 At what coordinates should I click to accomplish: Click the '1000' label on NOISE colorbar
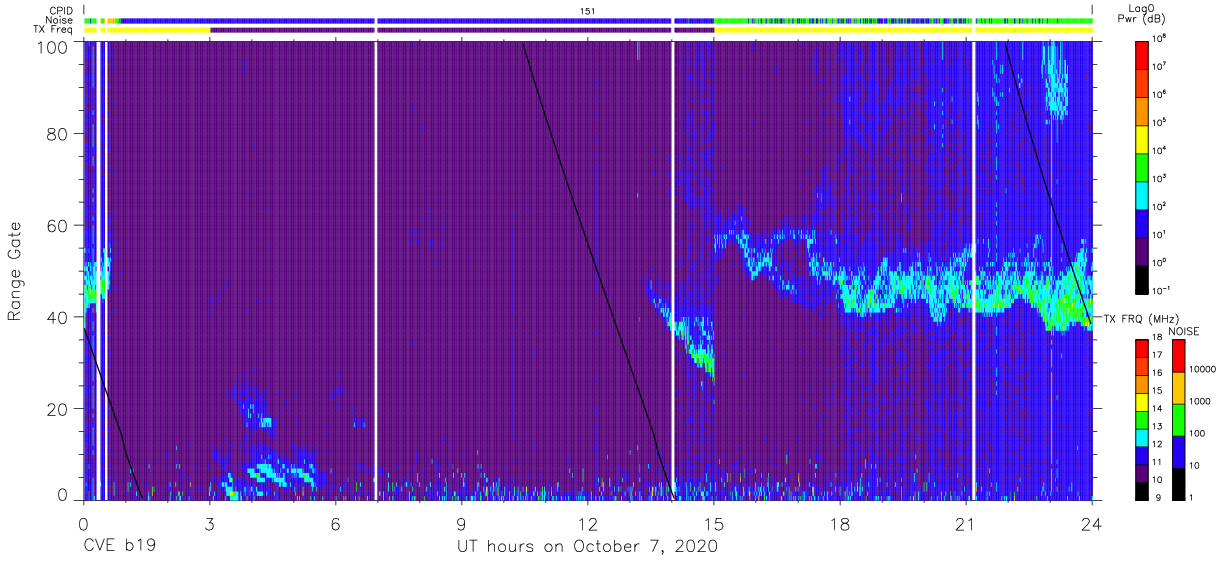(x=1199, y=403)
